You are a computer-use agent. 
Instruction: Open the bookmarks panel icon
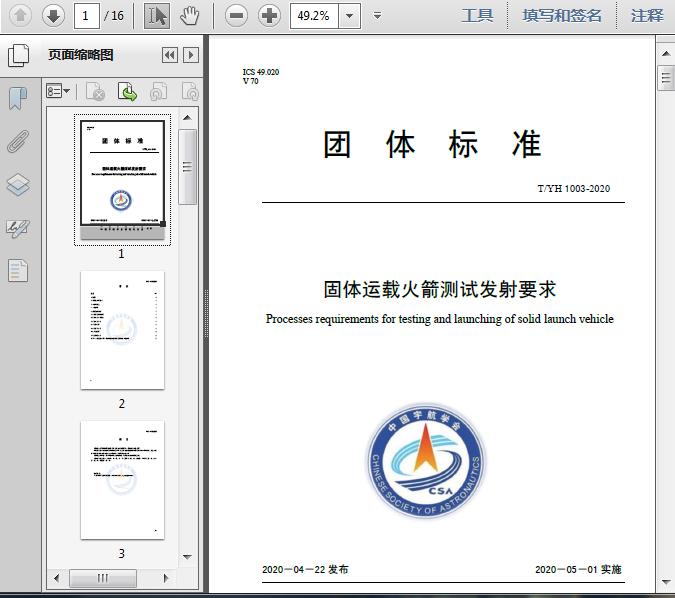18,99
